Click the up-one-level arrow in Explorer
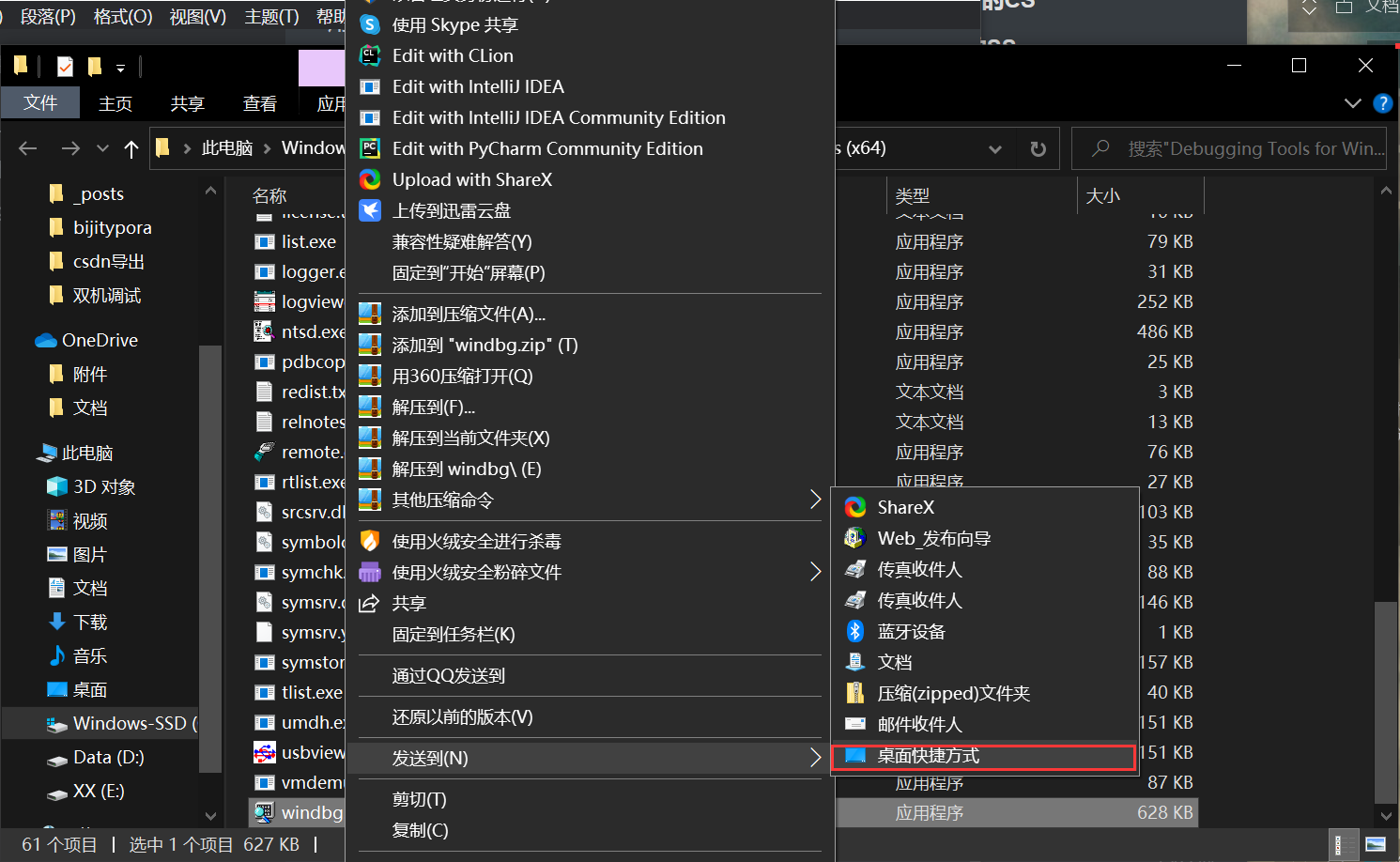1400x862 pixels. [131, 148]
